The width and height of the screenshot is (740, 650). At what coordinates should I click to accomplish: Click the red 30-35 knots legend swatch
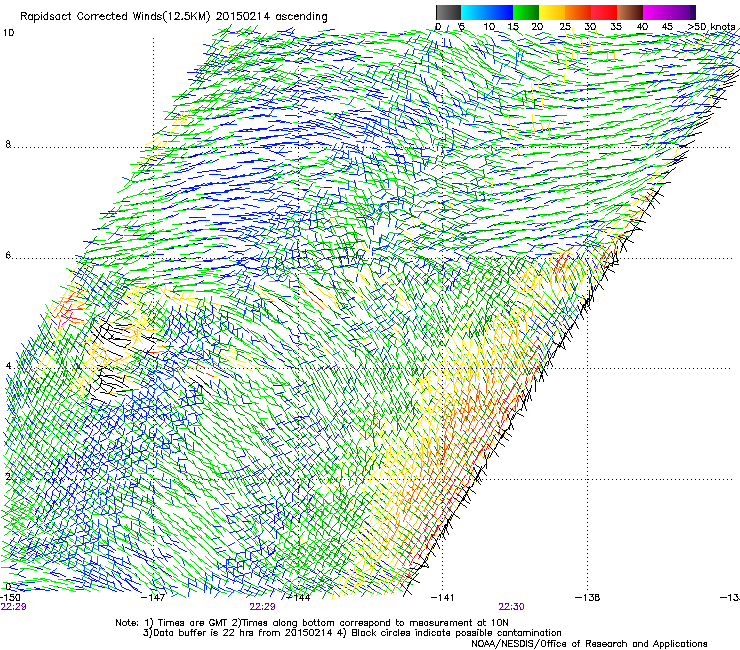[604, 12]
